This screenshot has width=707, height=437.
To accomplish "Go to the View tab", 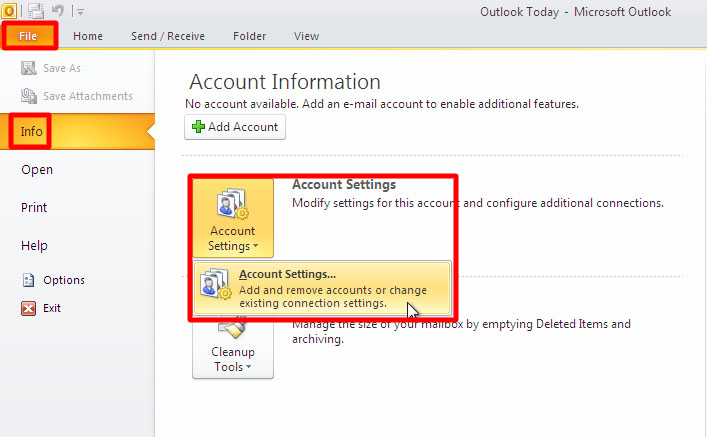I will pos(307,36).
